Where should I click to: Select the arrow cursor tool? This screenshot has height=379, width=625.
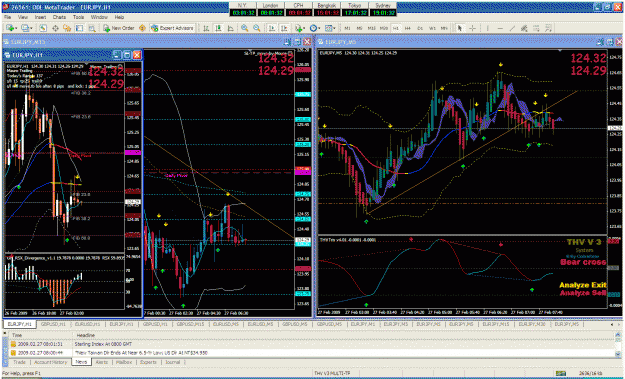click(x=460, y=28)
